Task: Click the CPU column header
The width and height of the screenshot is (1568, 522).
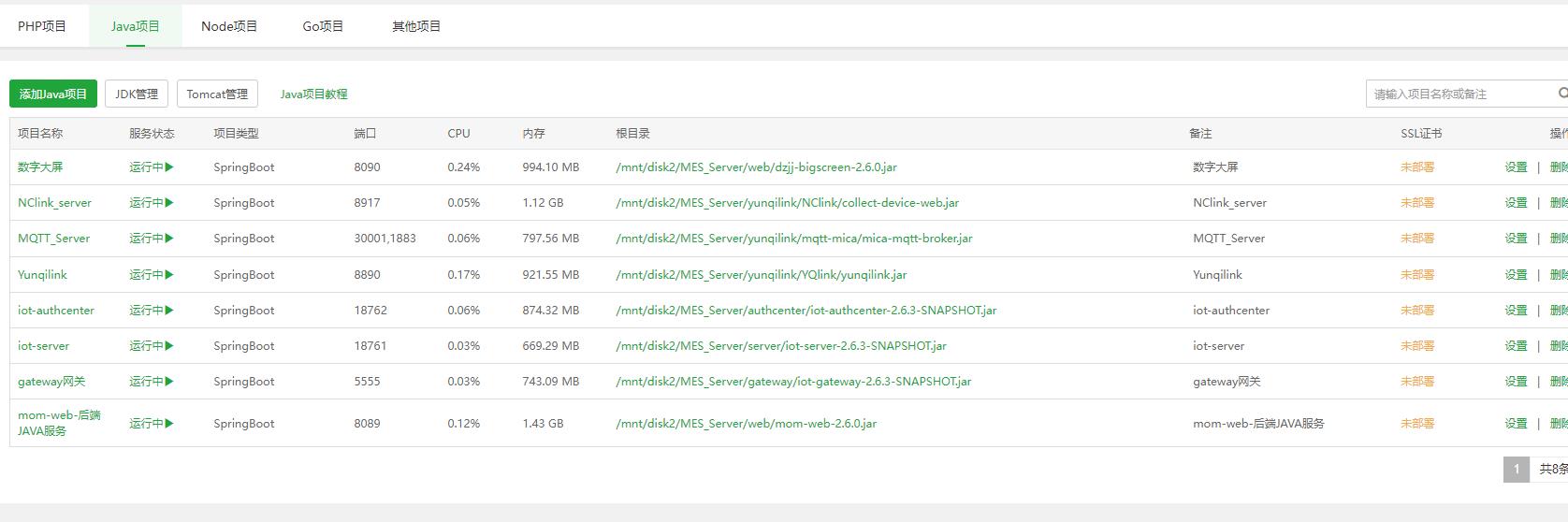Action: [x=458, y=134]
